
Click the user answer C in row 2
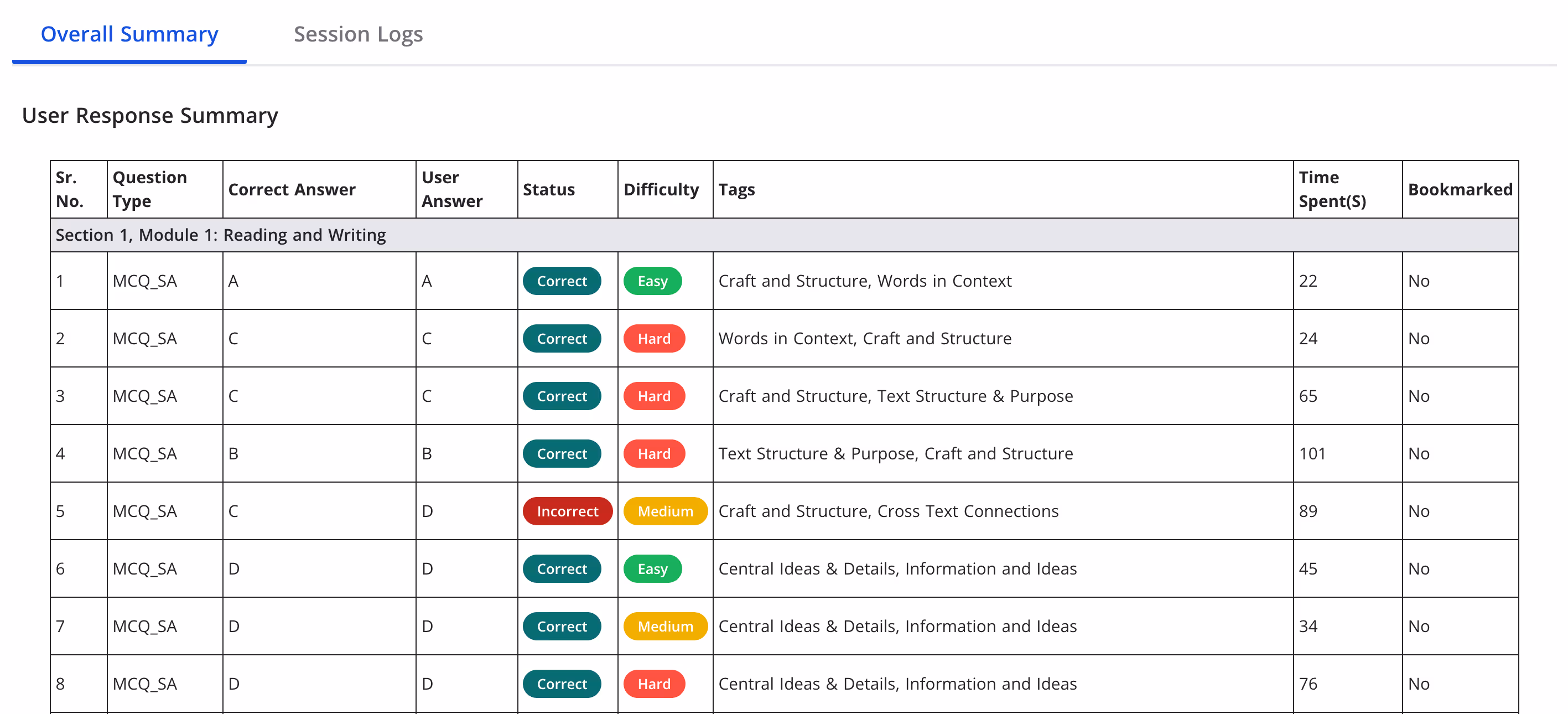(427, 338)
